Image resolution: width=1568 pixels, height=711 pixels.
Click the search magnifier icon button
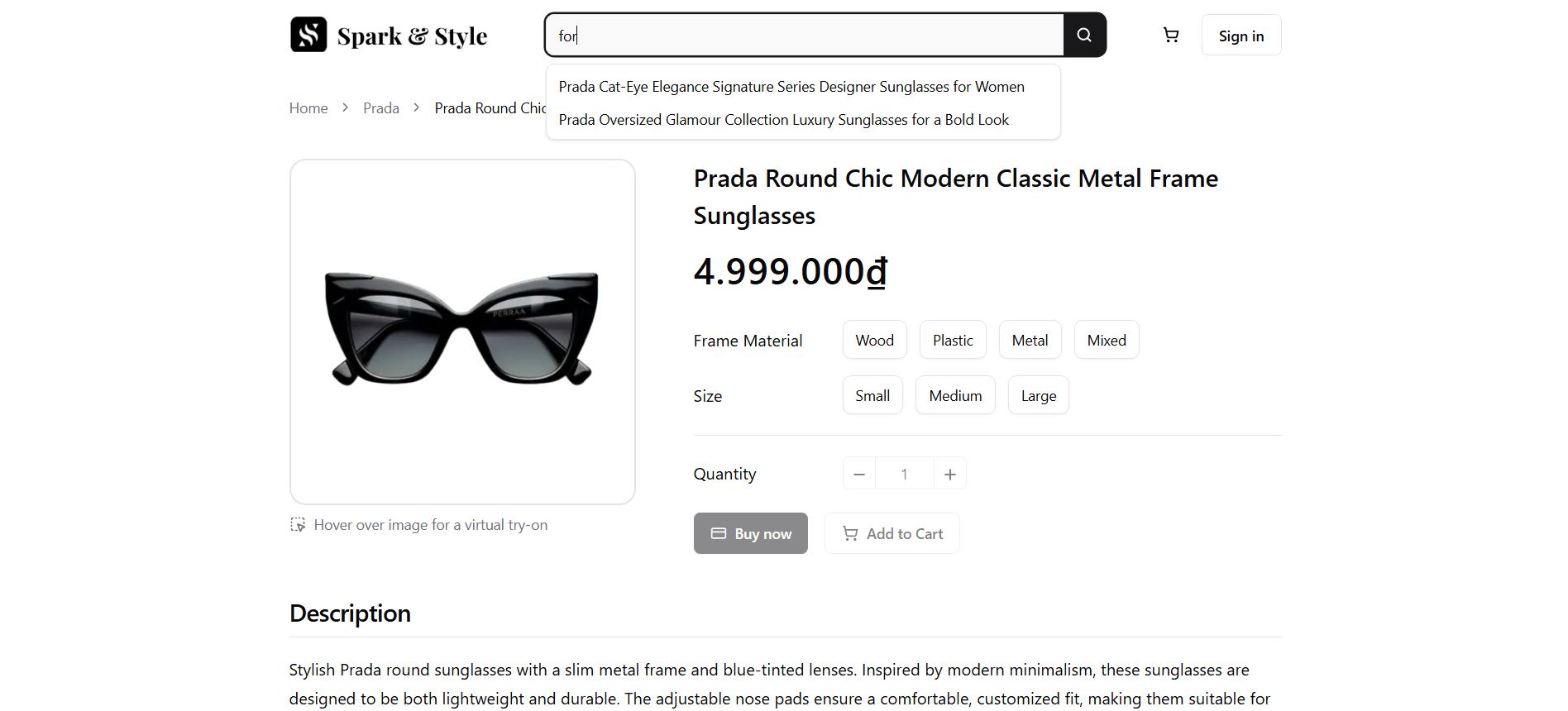[1084, 35]
